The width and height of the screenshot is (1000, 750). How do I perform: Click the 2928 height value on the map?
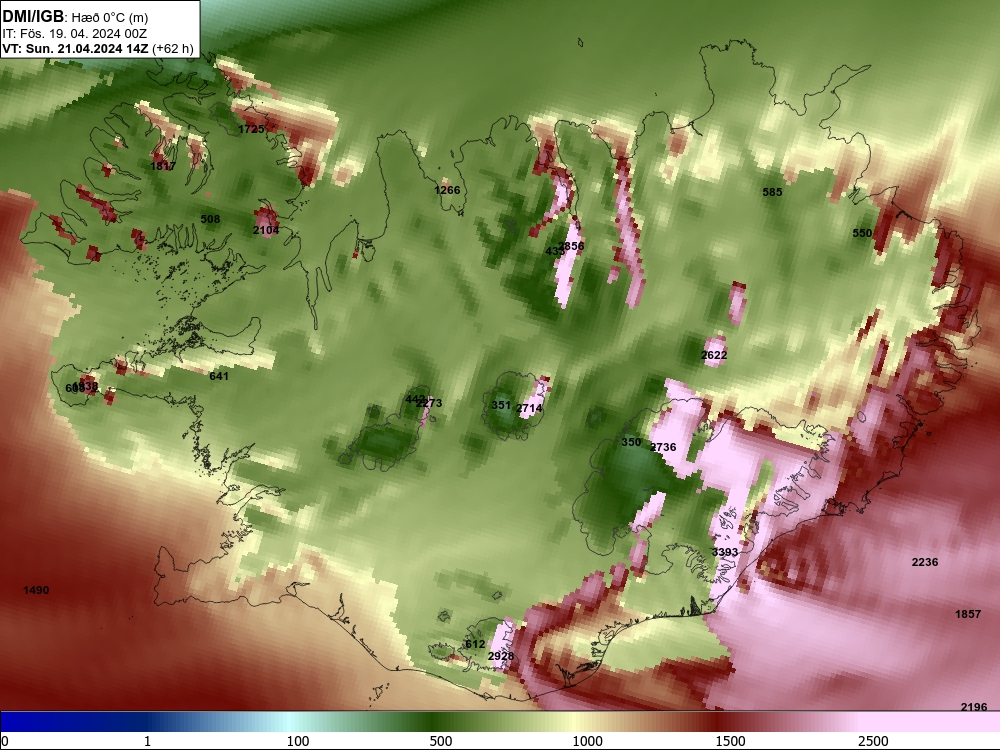501,656
